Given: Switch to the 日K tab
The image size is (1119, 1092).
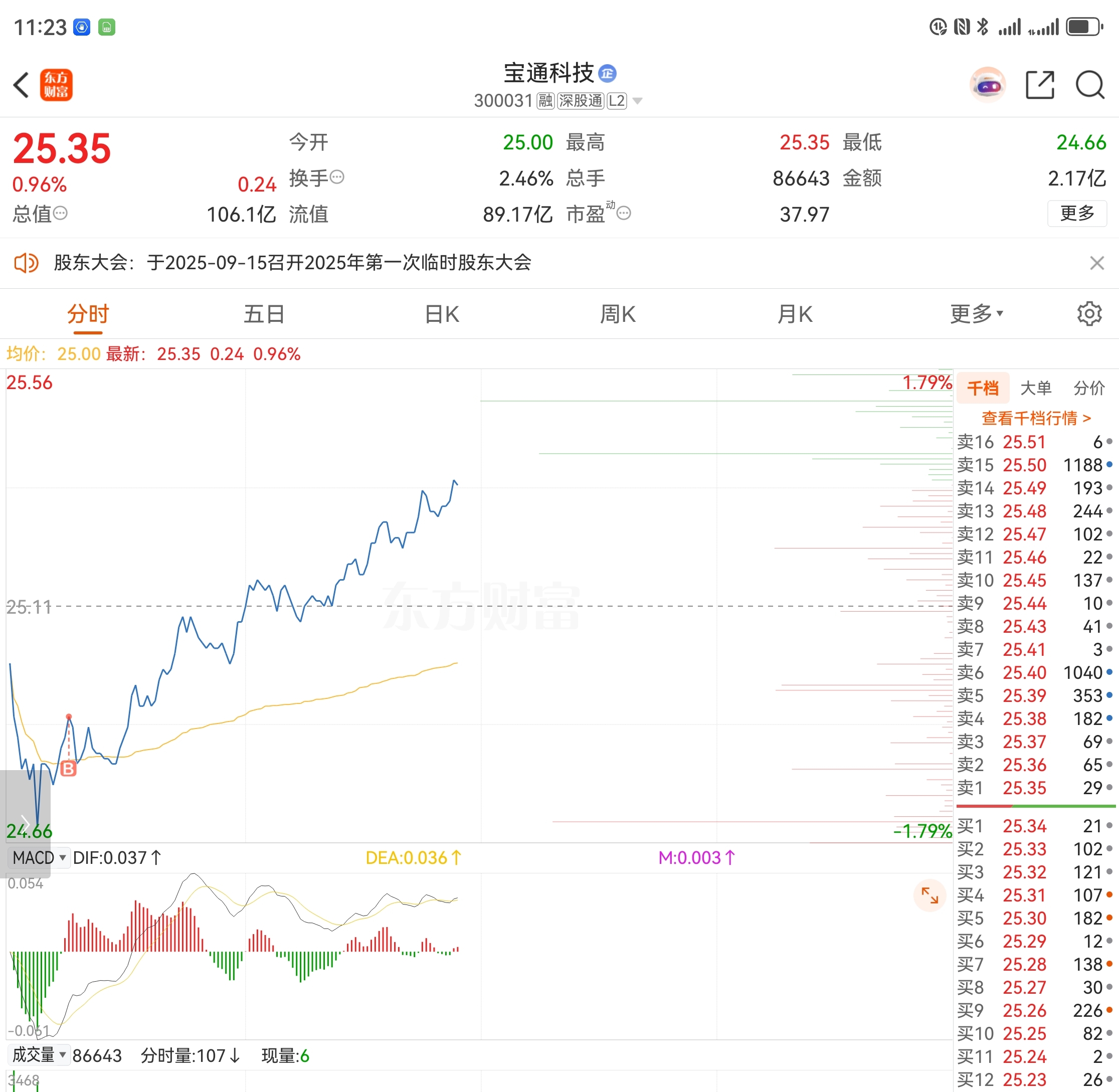Looking at the screenshot, I should tap(442, 314).
